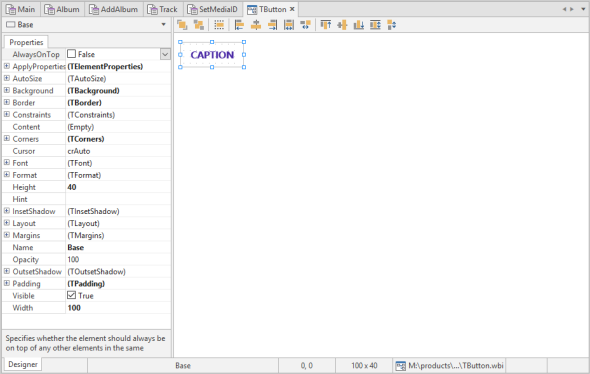This screenshot has width=590, height=374.
Task: Click the (TBackground) value cell
Action: [118, 91]
